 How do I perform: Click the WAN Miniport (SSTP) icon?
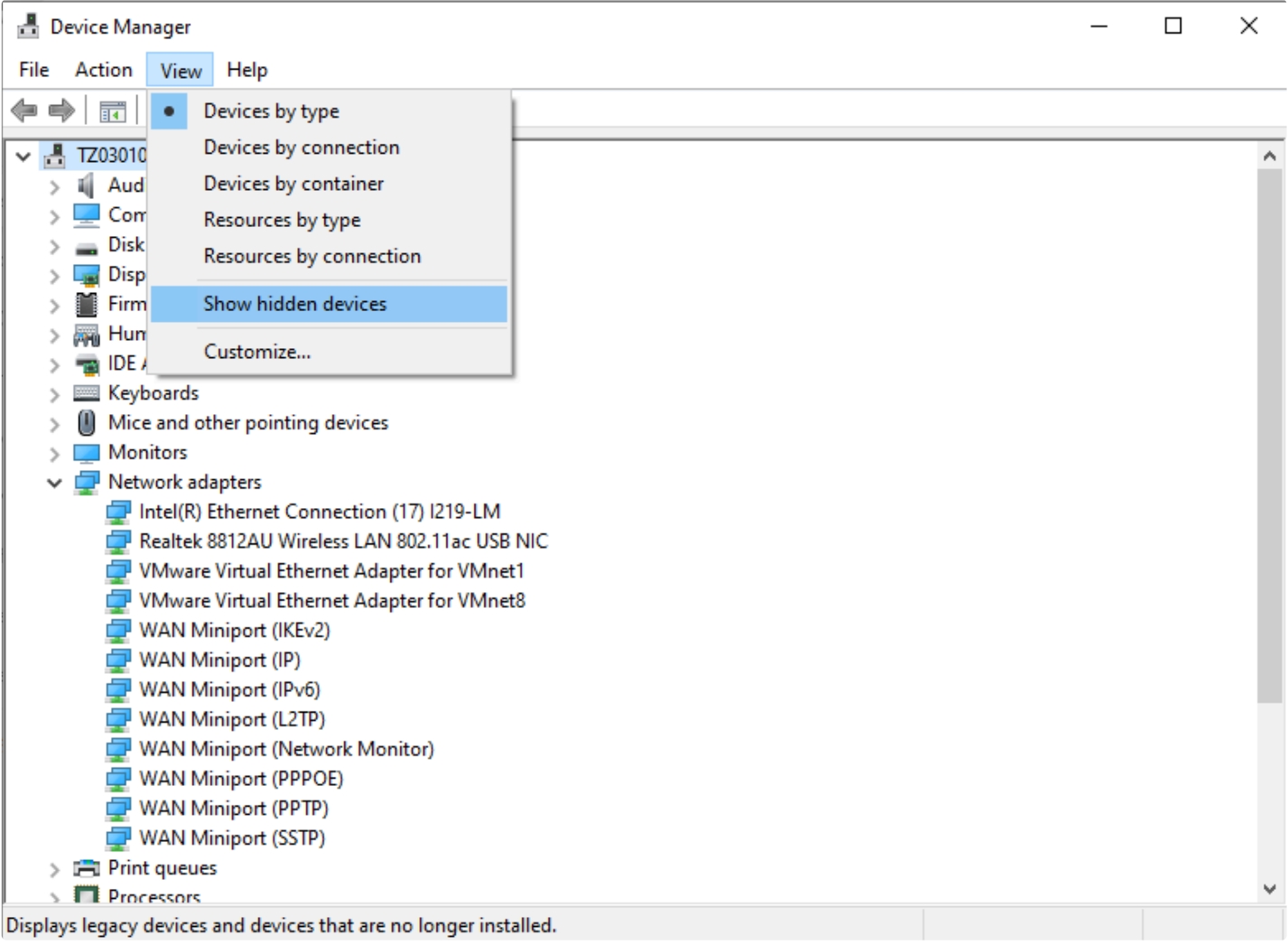[118, 838]
